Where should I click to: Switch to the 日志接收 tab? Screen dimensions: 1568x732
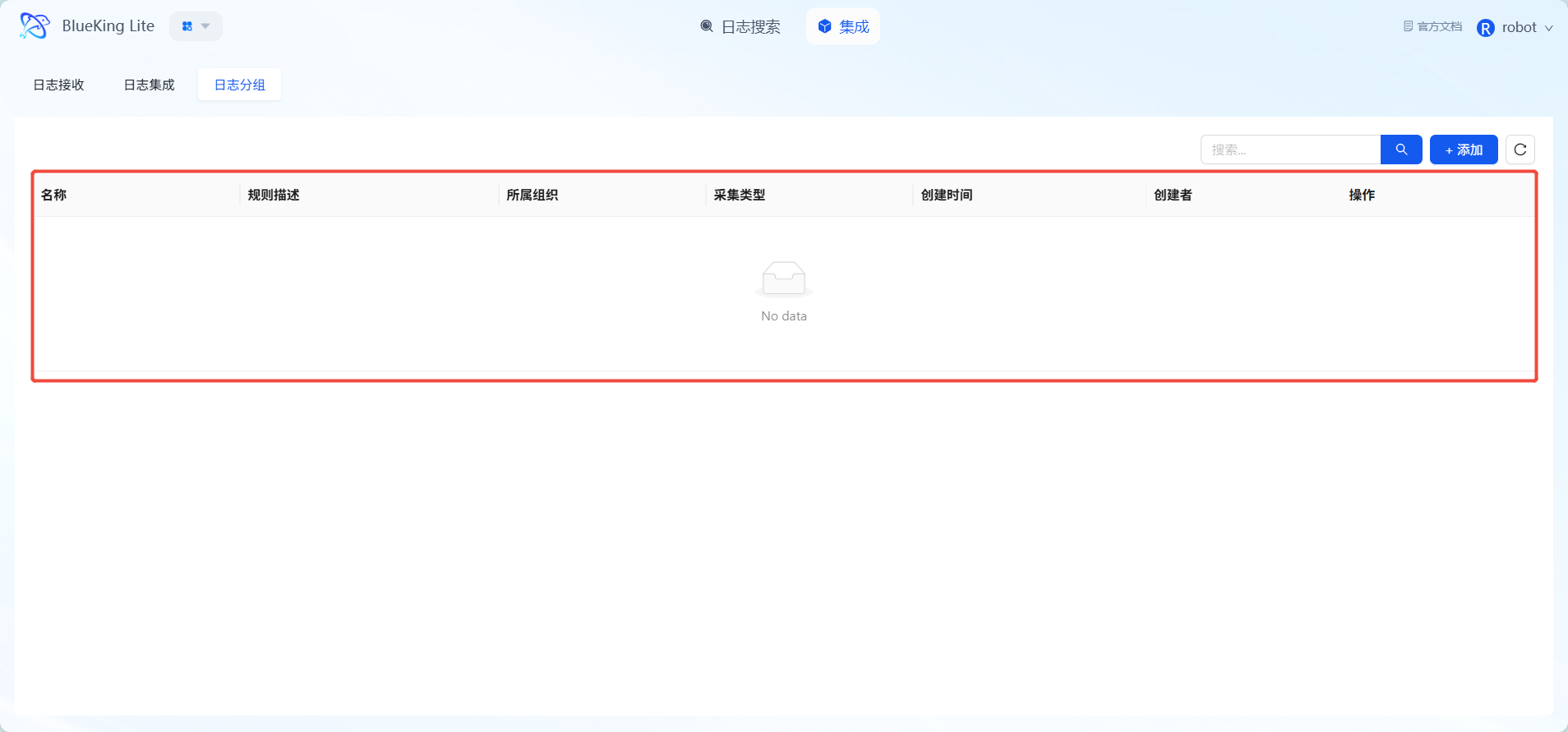tap(58, 85)
